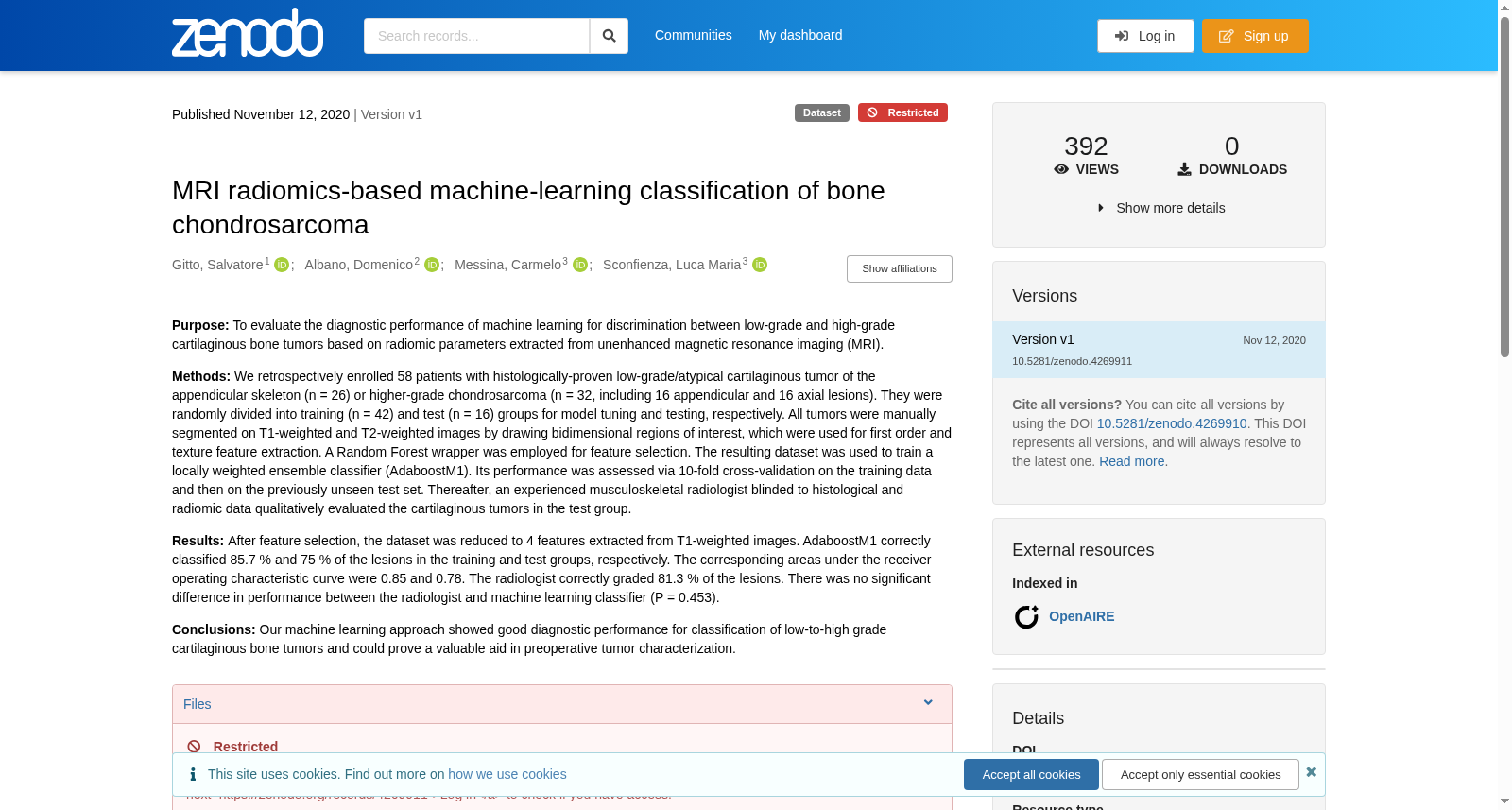Go to My dashboard
Image resolution: width=1512 pixels, height=810 pixels.
tap(800, 35)
